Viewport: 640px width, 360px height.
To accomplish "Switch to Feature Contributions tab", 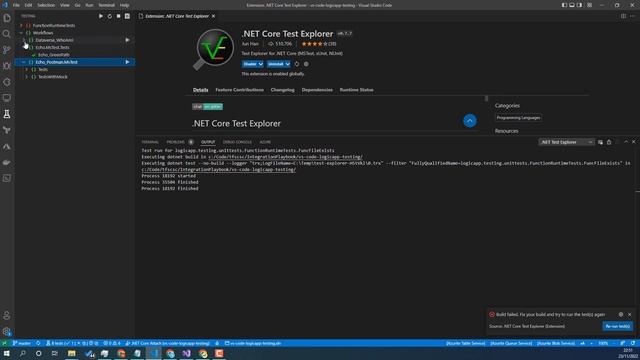I will click(239, 90).
